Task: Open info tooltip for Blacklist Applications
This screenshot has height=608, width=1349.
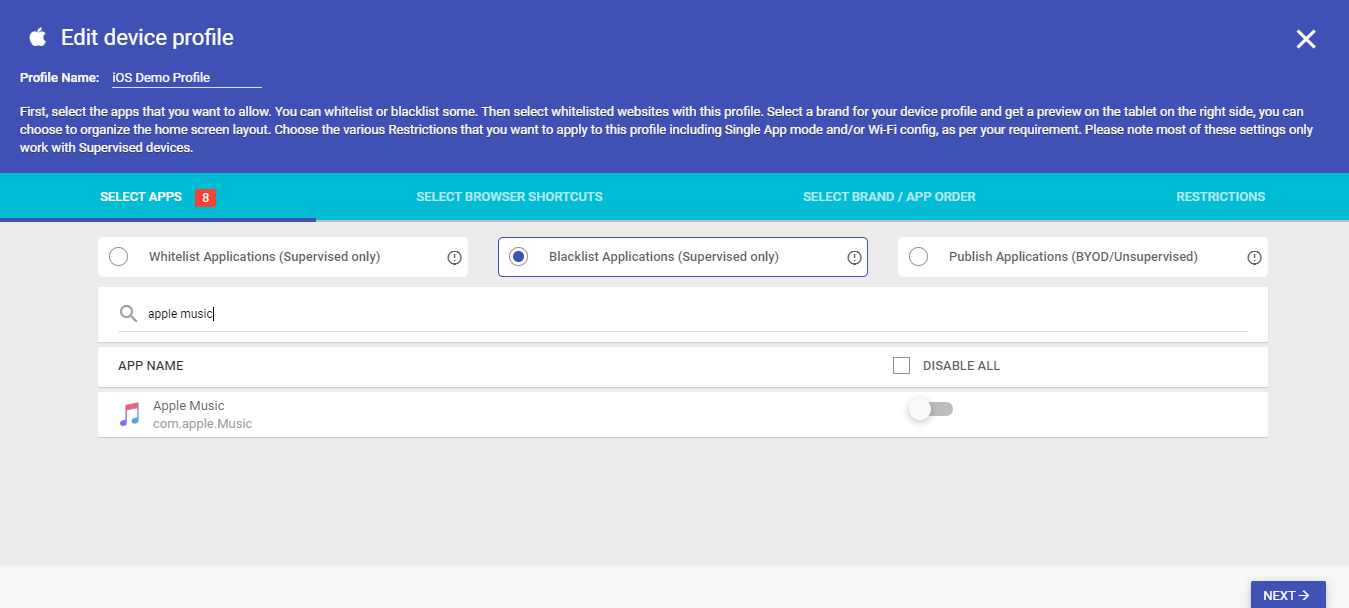Action: [x=854, y=257]
